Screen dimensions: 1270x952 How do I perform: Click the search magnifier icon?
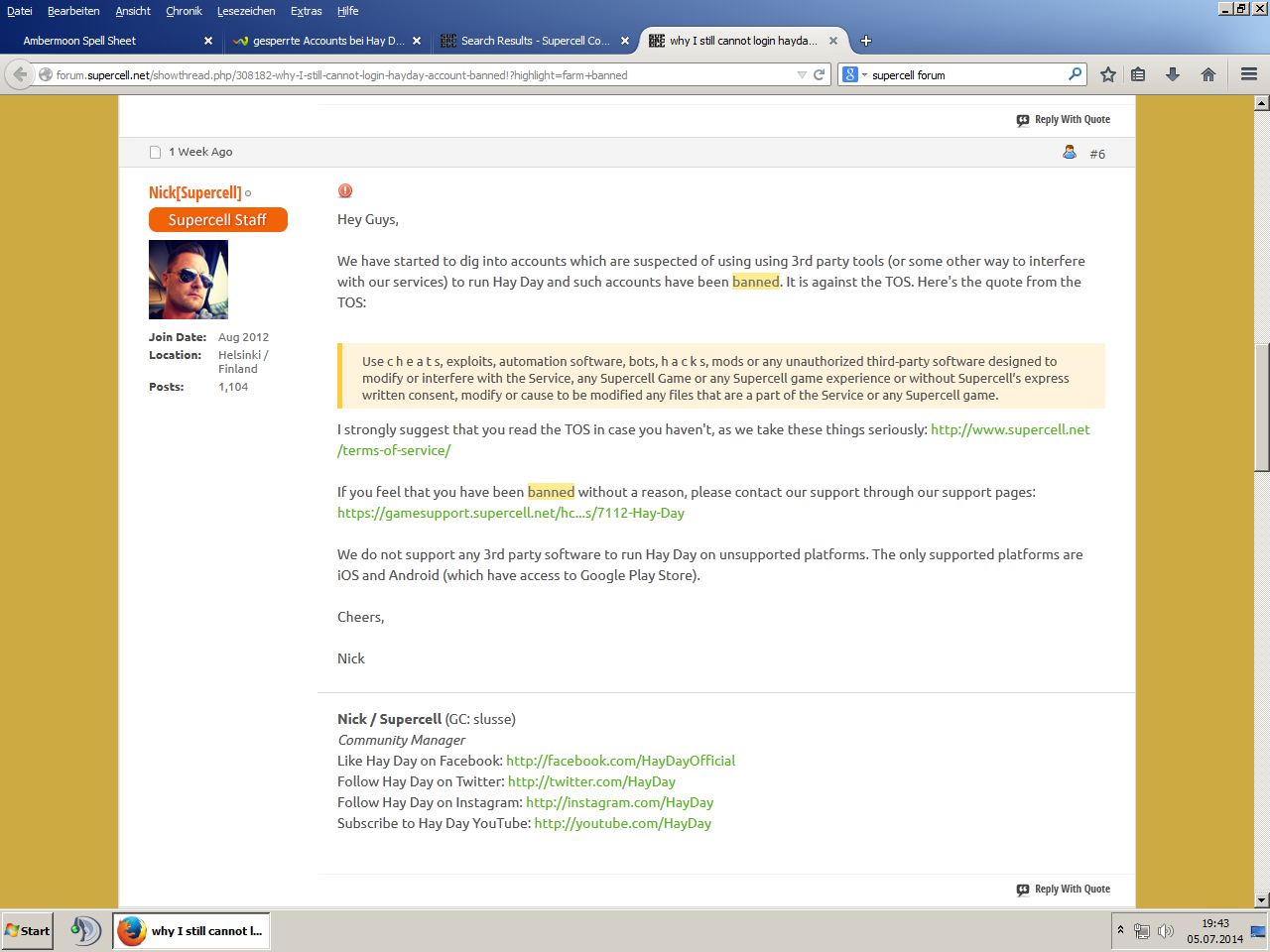click(x=1075, y=74)
